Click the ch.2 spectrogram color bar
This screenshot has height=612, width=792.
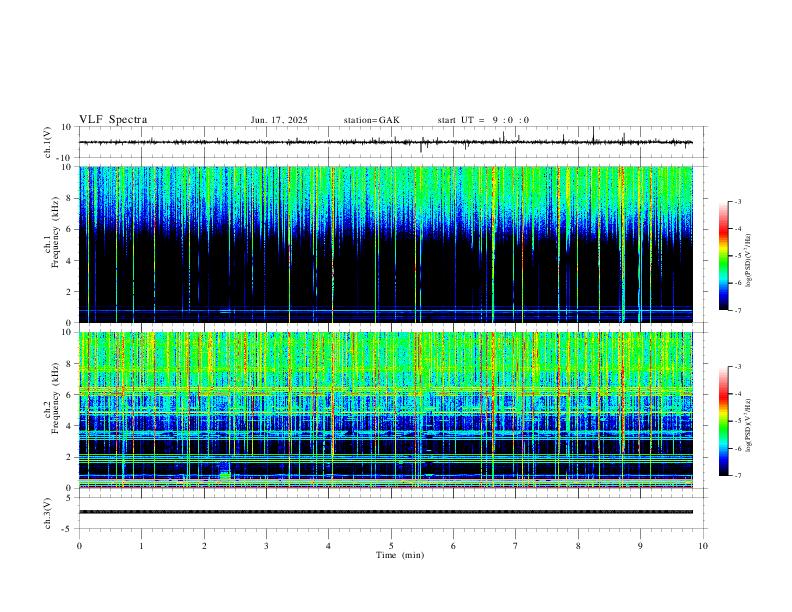(723, 421)
